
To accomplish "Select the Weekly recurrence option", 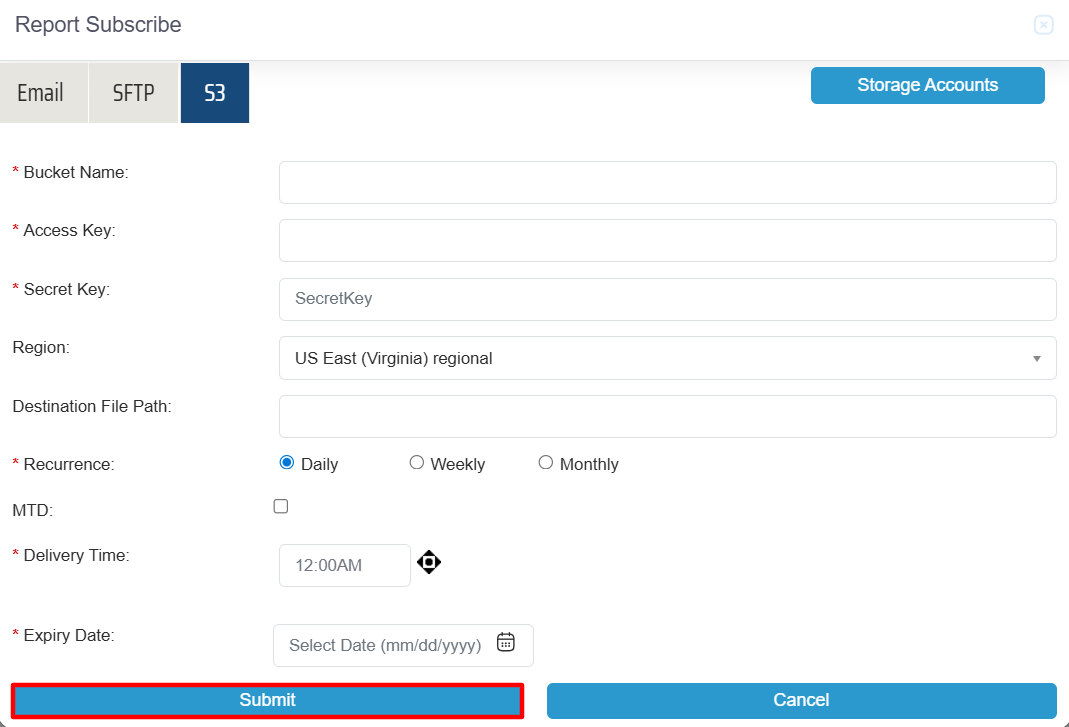I will pos(417,463).
